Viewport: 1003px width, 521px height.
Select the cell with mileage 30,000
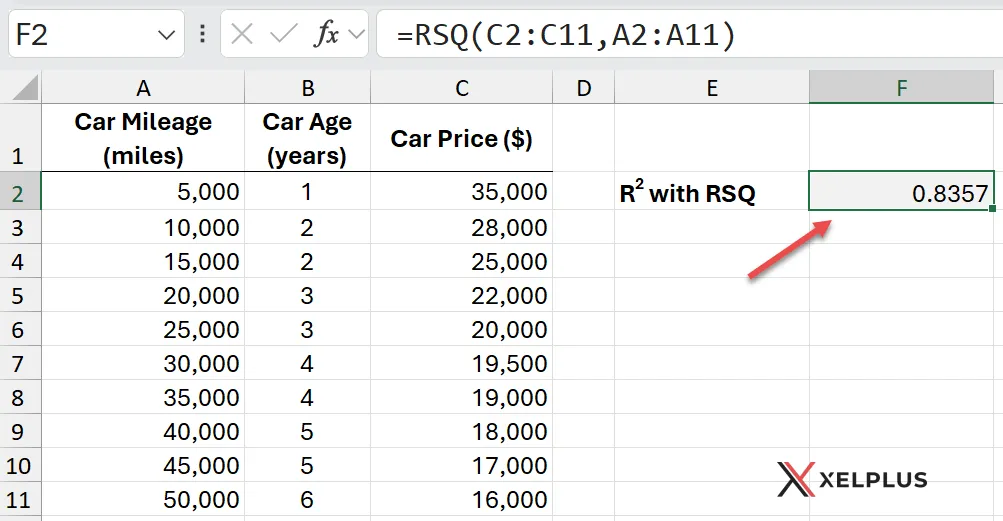tap(143, 363)
